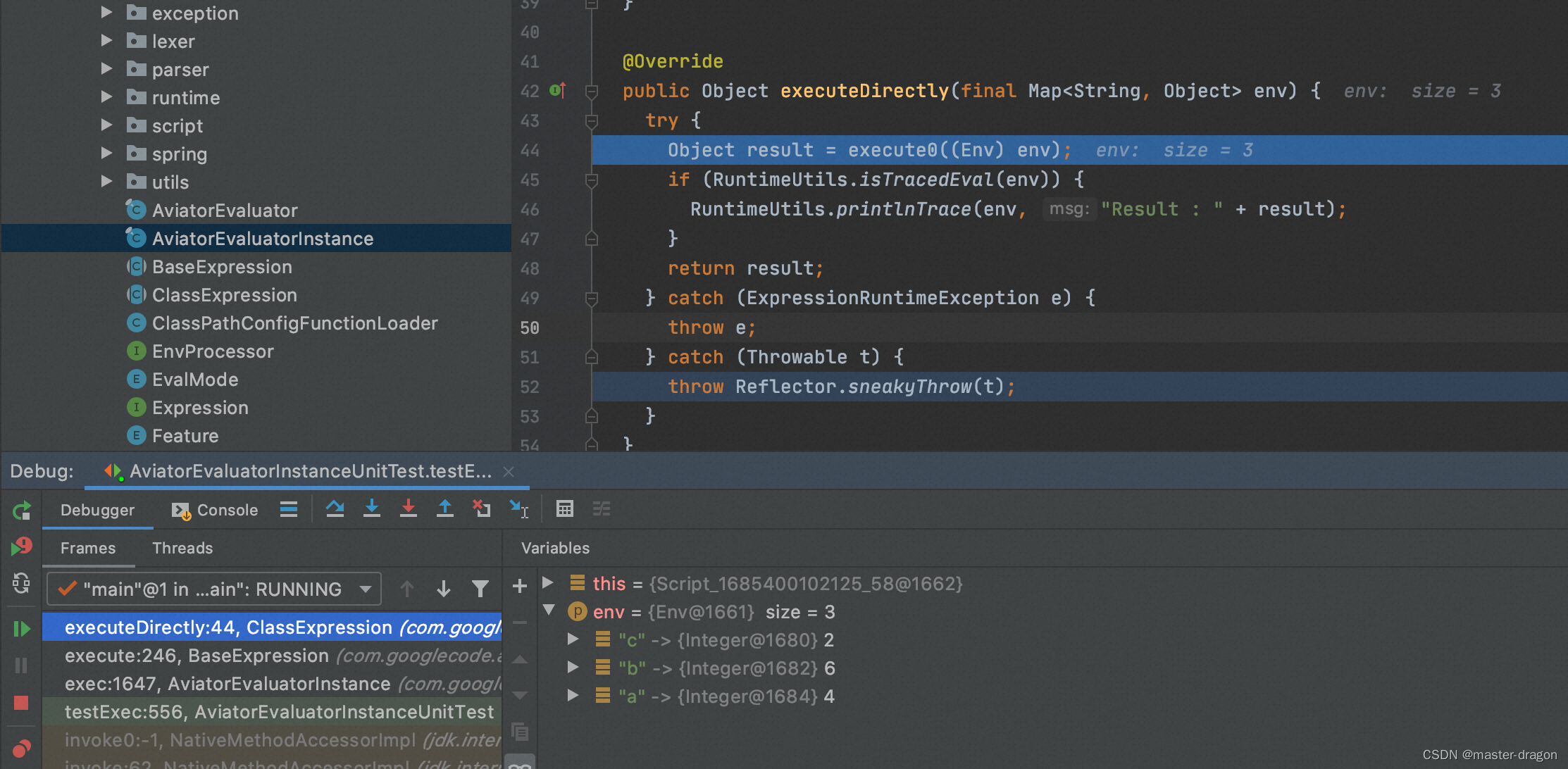Click the Step Over icon
This screenshot has width=1568, height=769.
coord(335,508)
